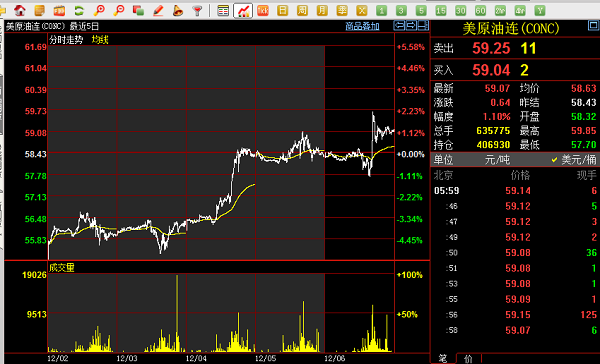Select the red pencil drawing tool
The height and width of the screenshot is (364, 600).
click(158, 10)
